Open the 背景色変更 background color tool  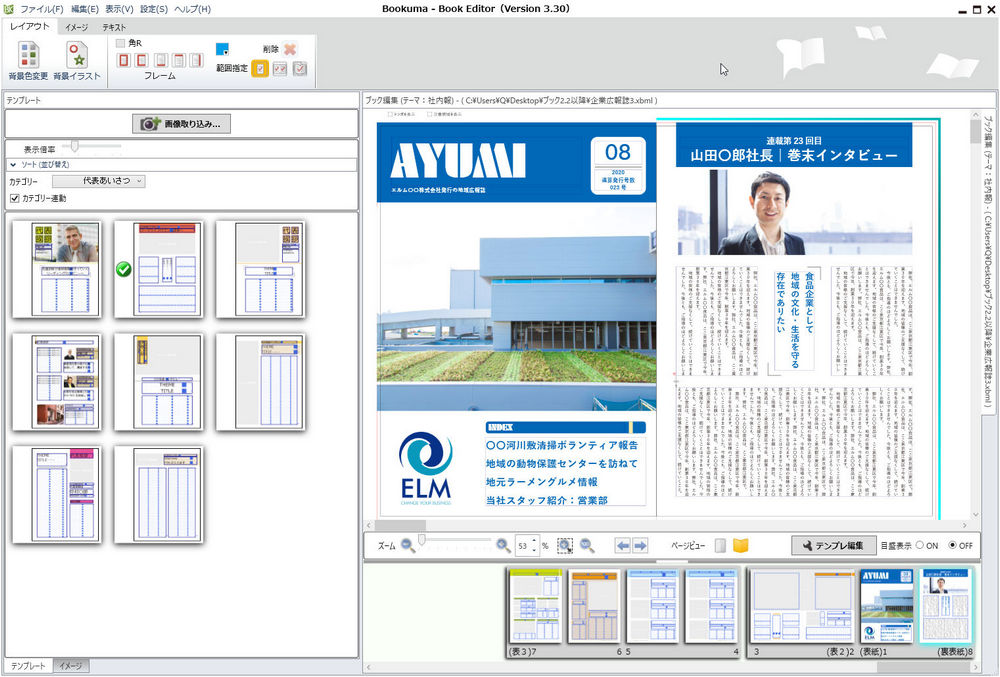tap(28, 61)
